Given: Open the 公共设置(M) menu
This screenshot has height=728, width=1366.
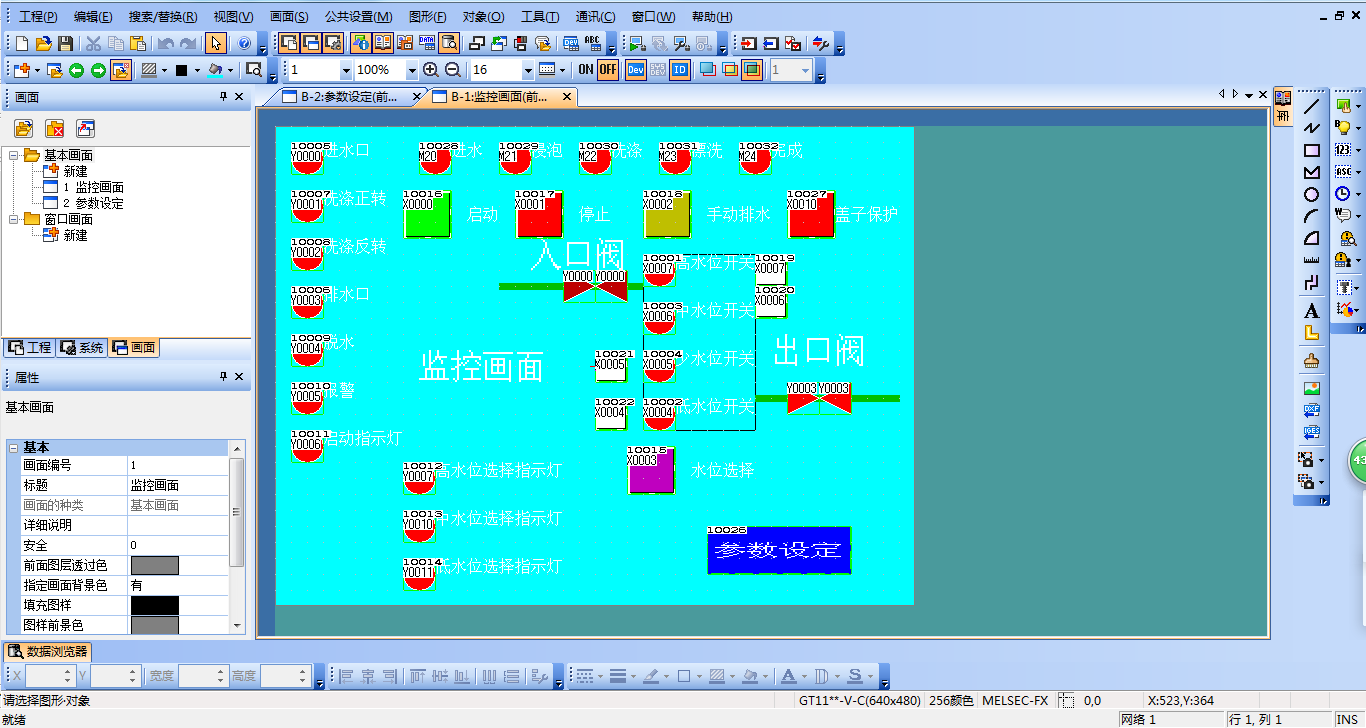Looking at the screenshot, I should 360,17.
